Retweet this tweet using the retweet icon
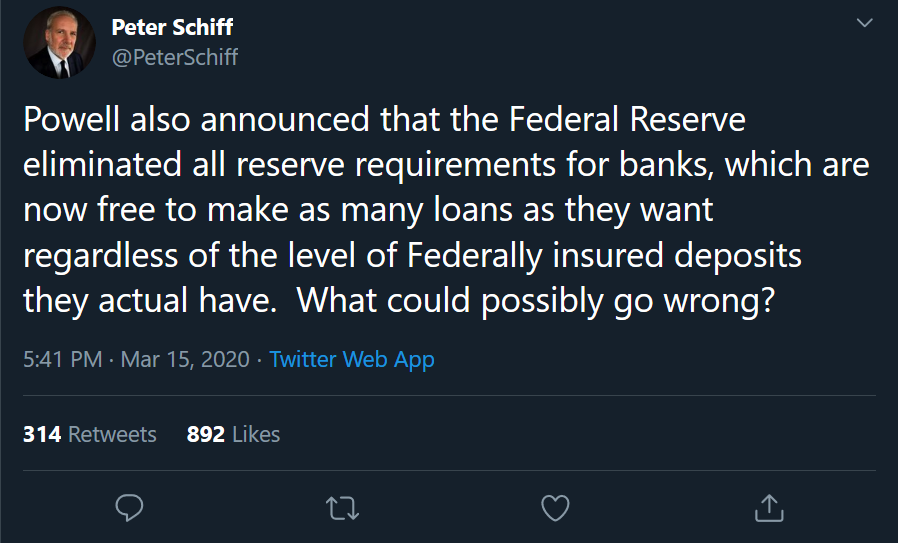898x543 pixels. pos(342,508)
